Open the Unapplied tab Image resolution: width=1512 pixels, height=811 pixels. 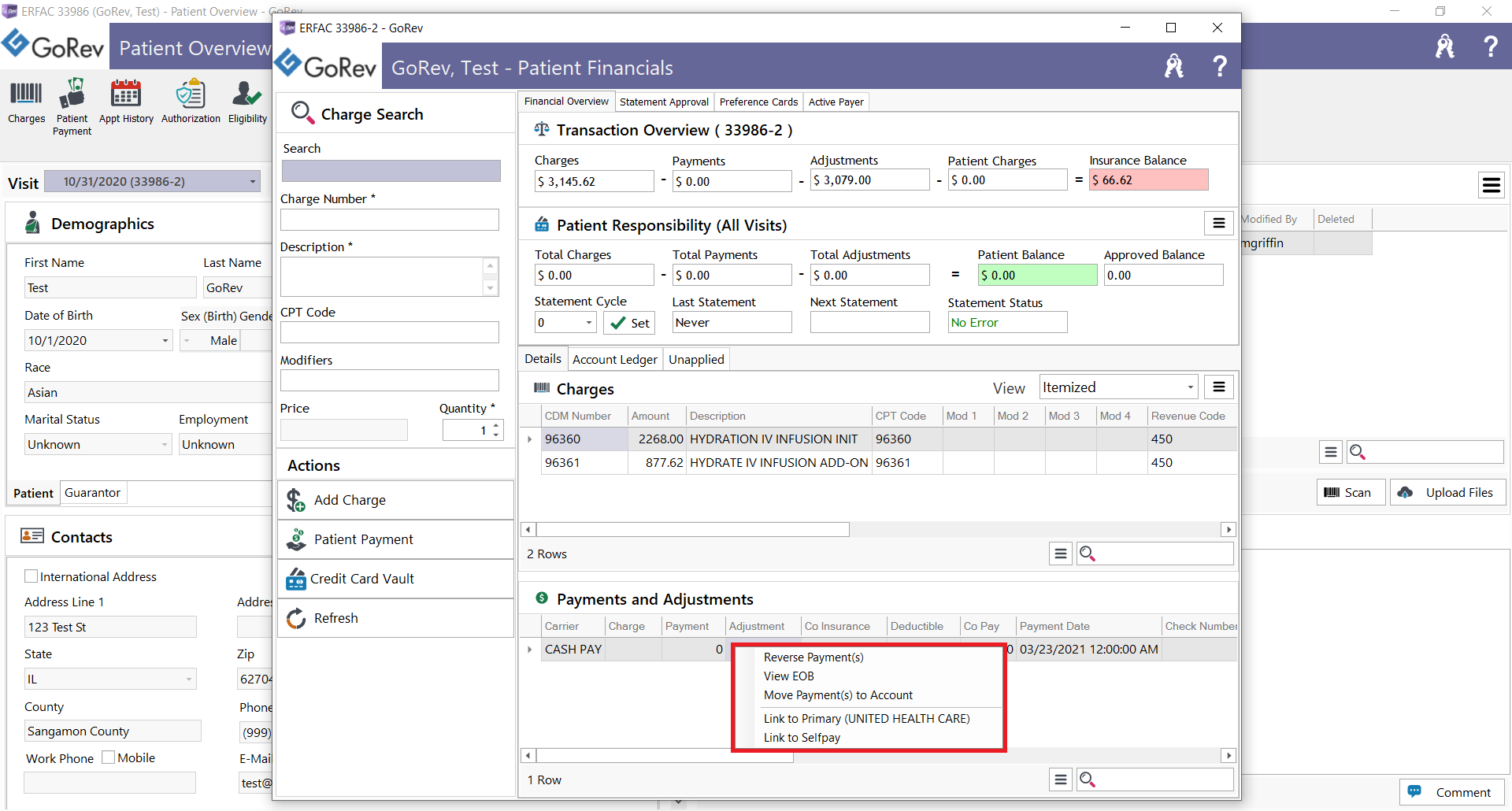point(696,359)
